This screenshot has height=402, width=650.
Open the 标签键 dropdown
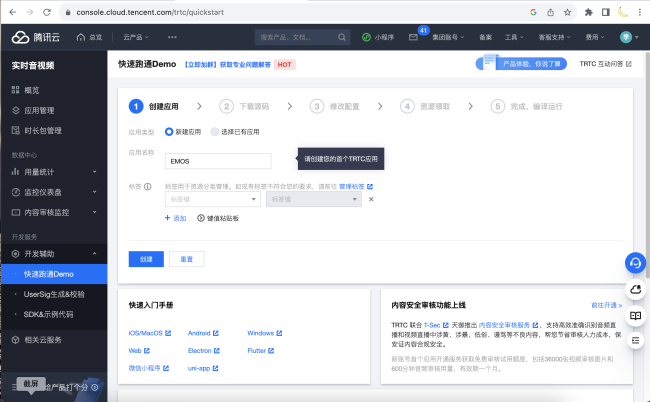pos(213,199)
